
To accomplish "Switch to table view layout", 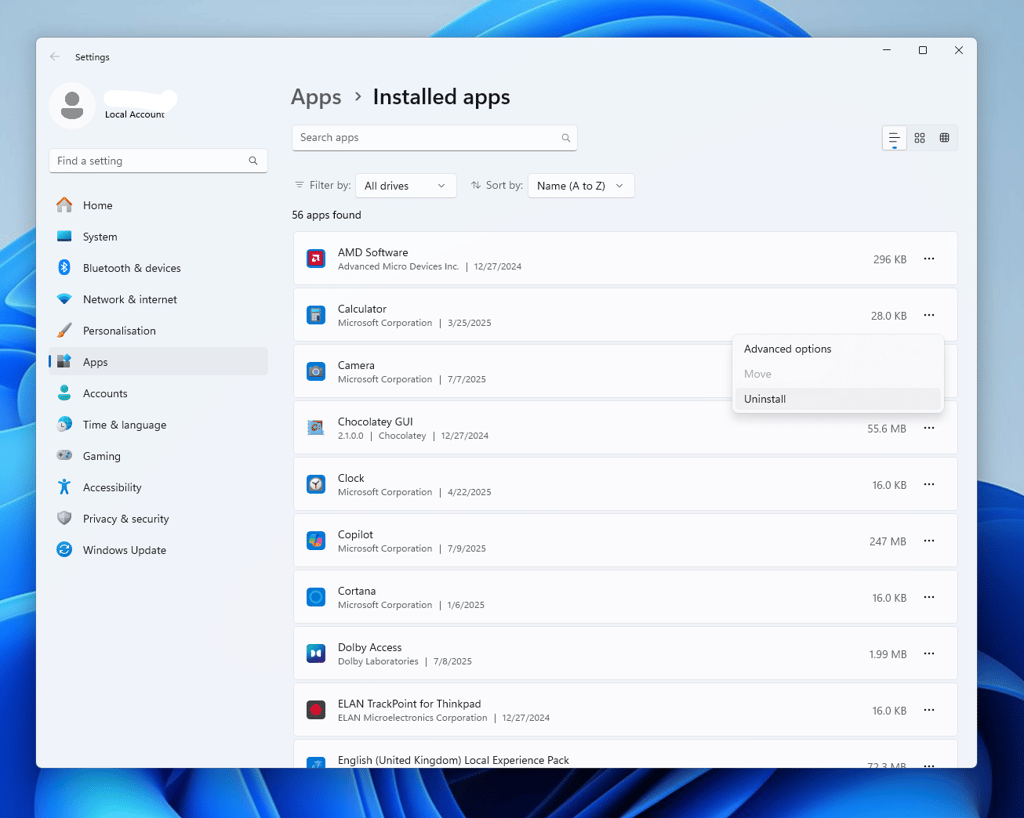I will 944,138.
